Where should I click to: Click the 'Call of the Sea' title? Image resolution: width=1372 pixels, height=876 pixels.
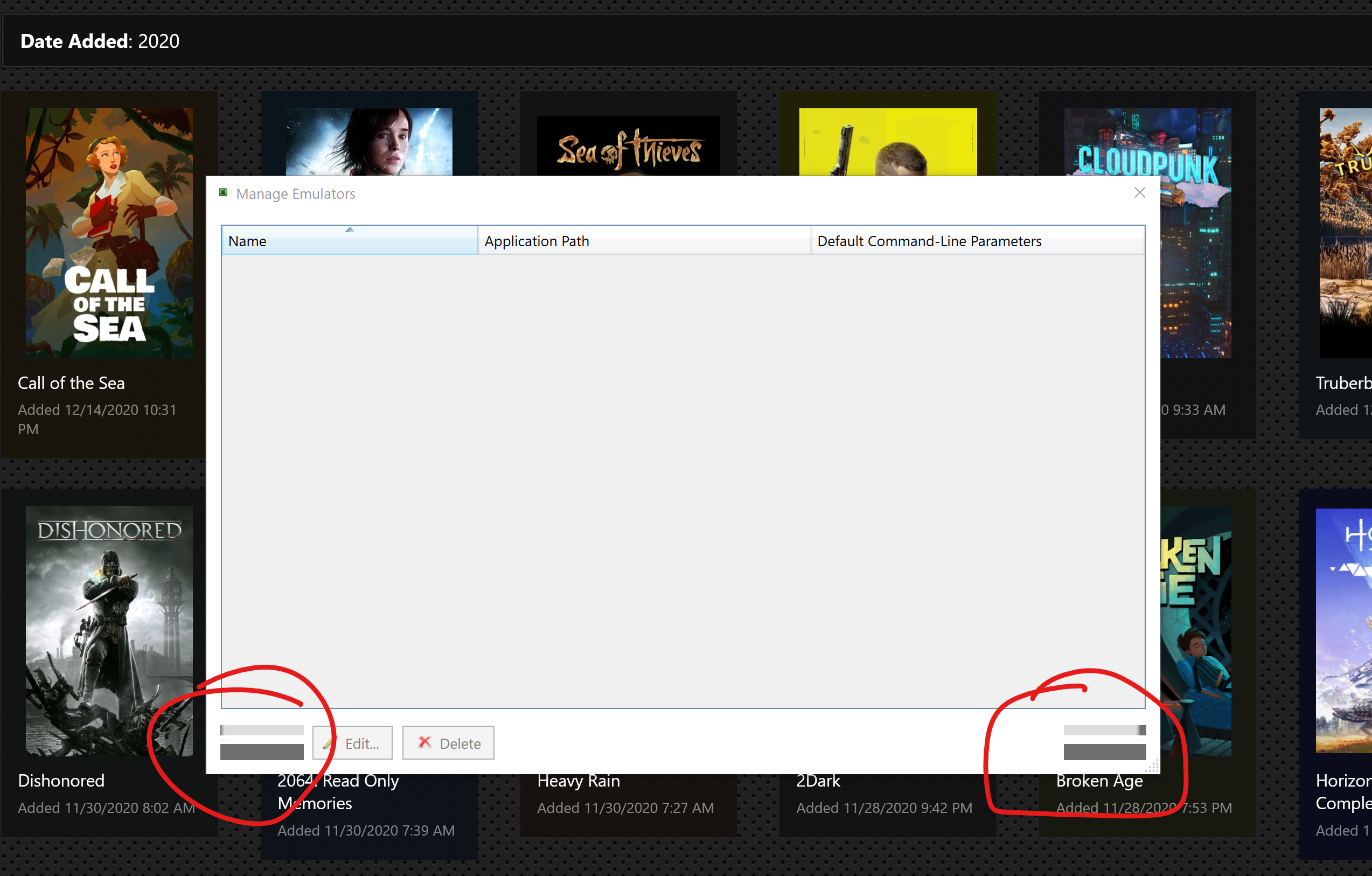pos(71,383)
